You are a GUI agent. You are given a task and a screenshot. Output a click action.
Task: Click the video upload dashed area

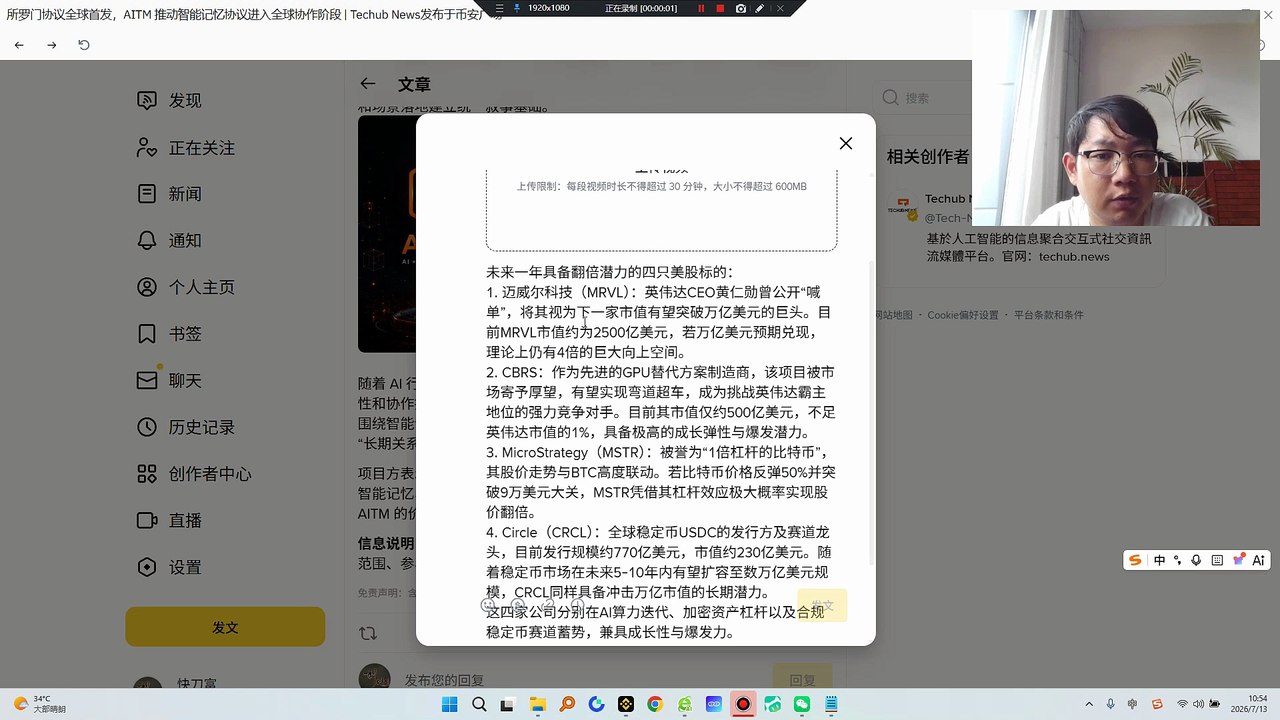click(x=661, y=209)
